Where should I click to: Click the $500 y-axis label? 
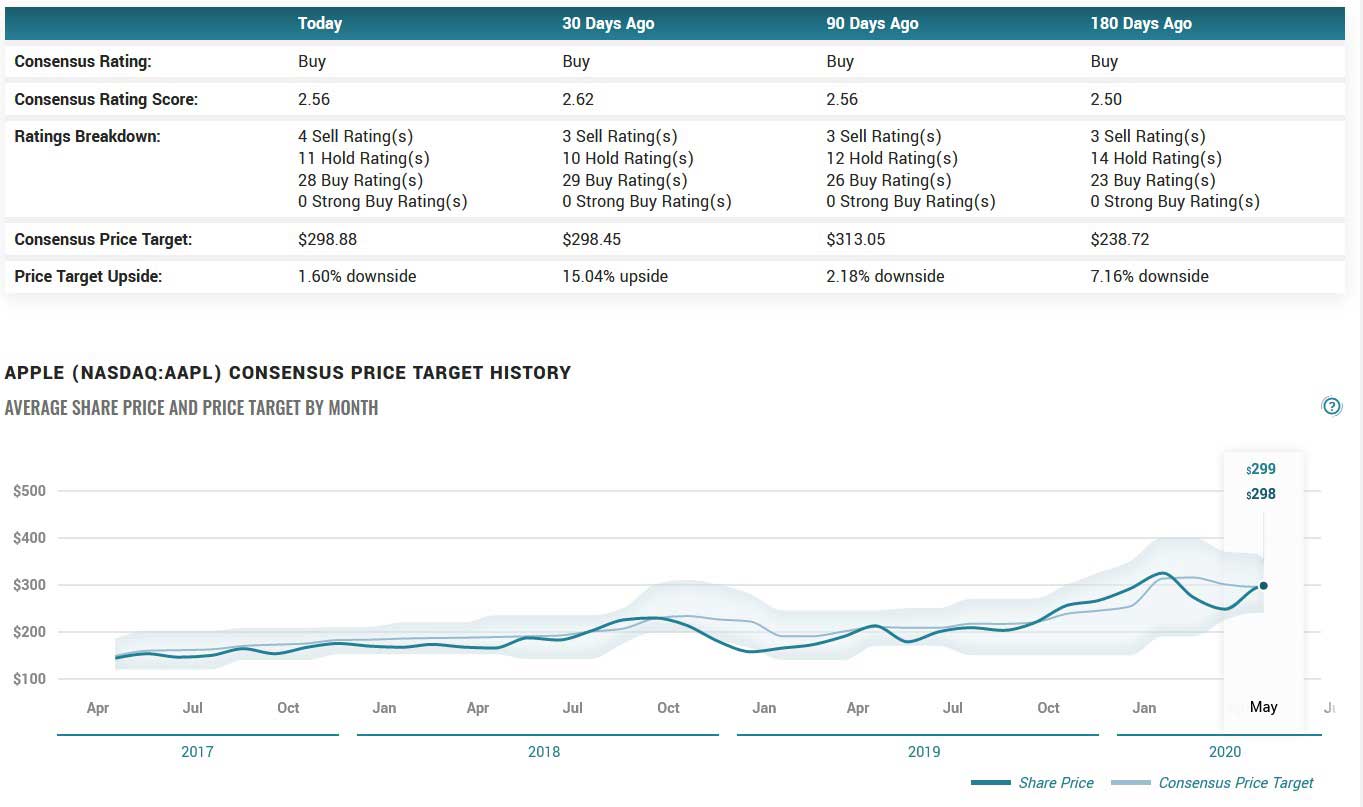point(30,491)
